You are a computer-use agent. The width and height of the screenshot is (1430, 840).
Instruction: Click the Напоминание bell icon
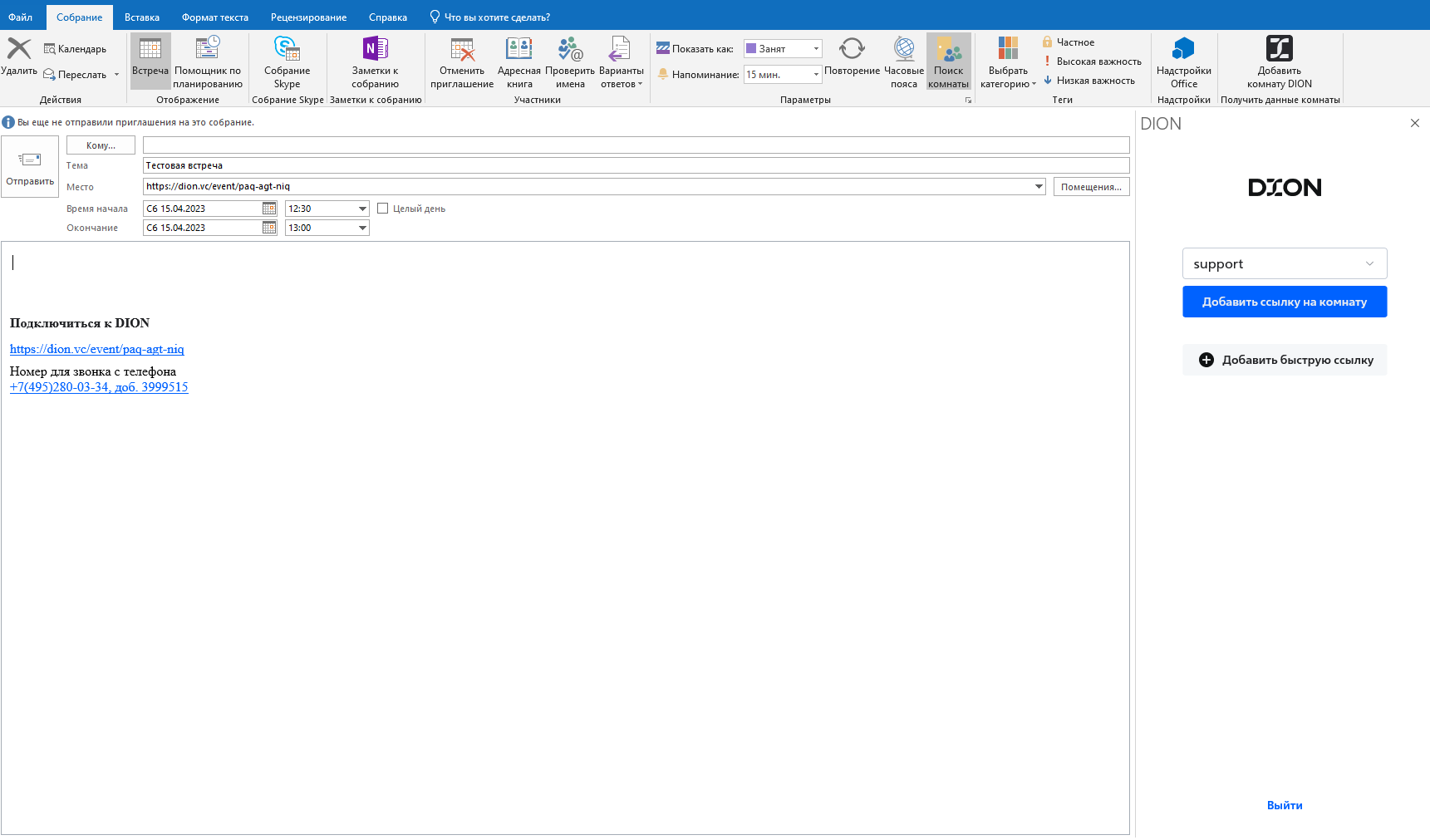pyautogui.click(x=663, y=75)
